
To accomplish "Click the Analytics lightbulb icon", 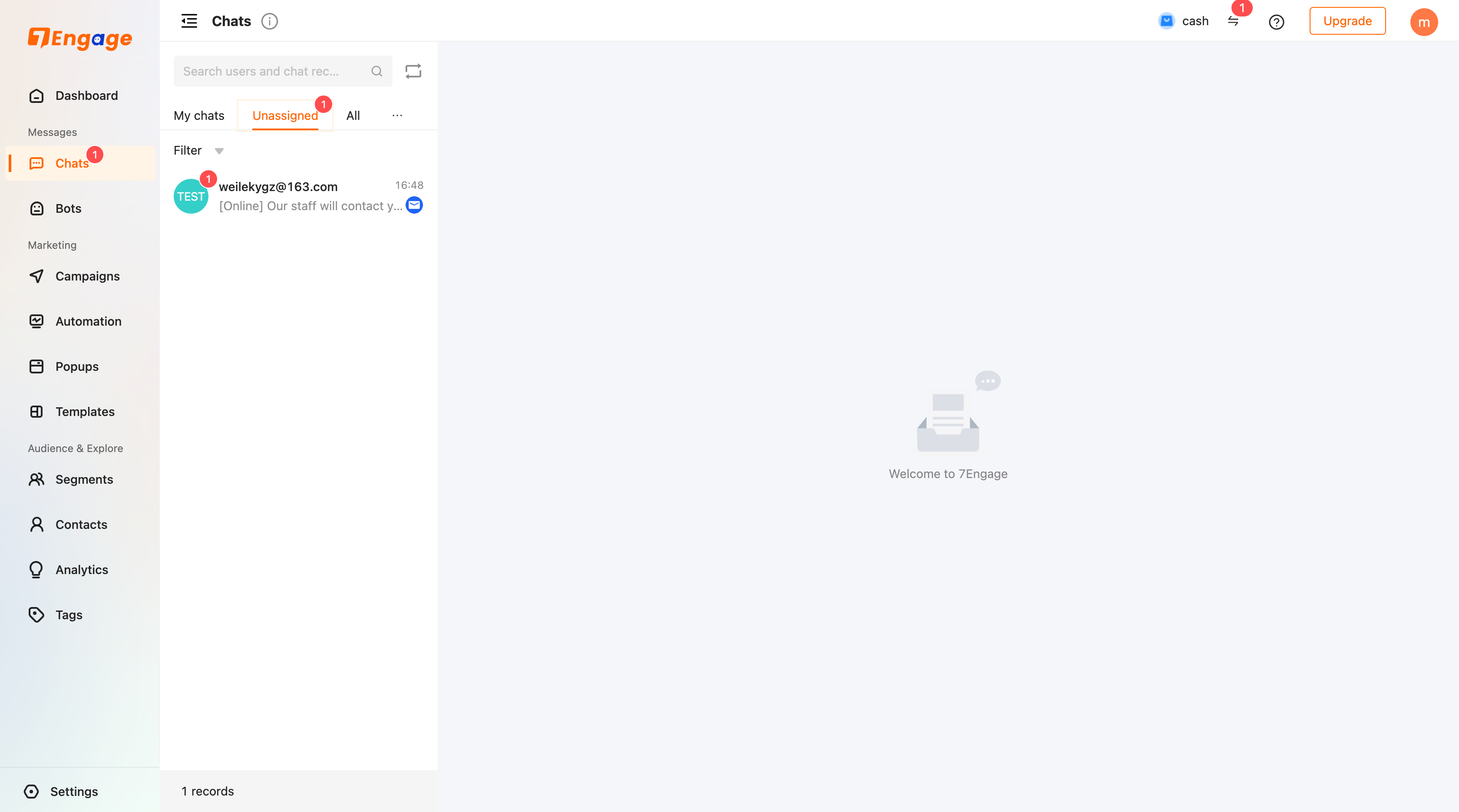I will pos(36,570).
